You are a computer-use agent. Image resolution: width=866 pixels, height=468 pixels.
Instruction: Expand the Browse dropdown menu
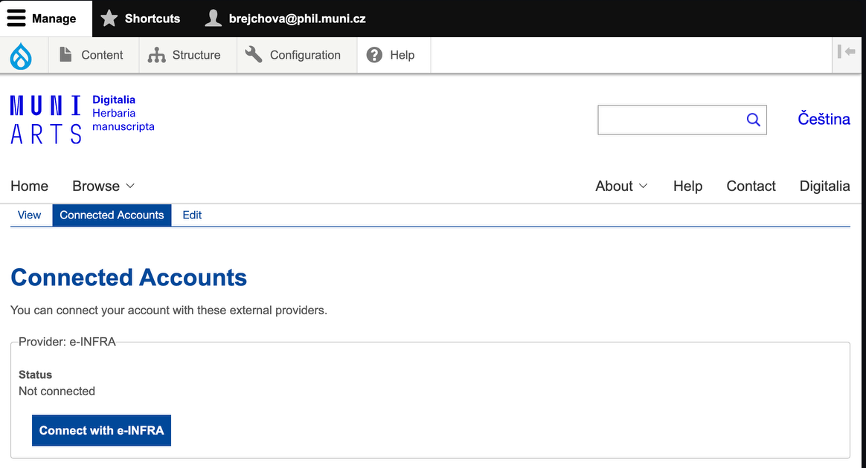(x=103, y=186)
